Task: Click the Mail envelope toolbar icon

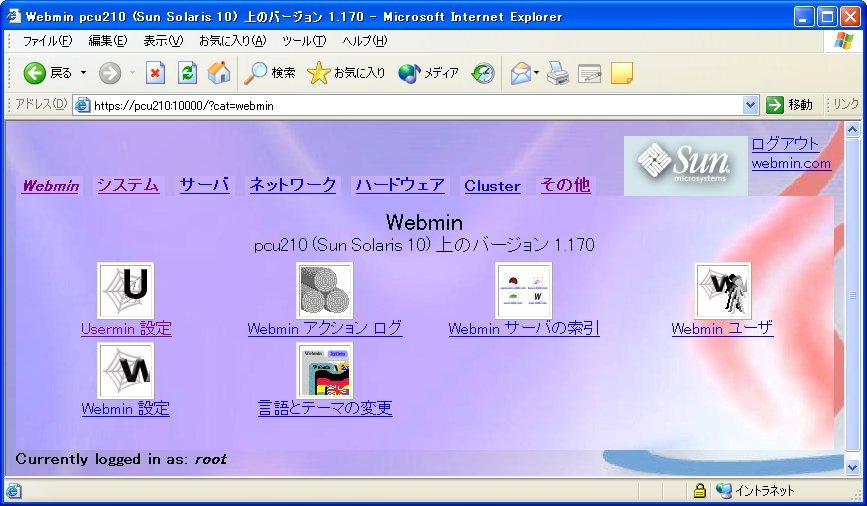Action: [x=520, y=73]
